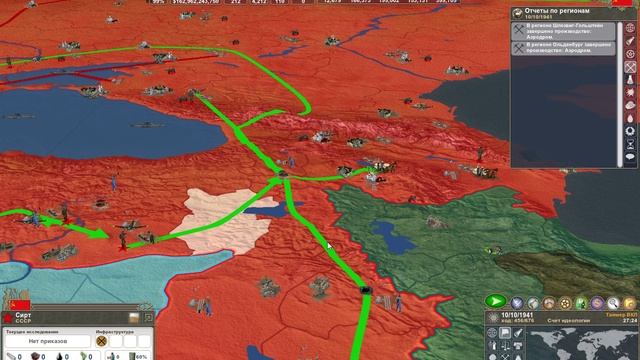Click the reports panel vertical scrollbar
Viewport: 640px width, 360px height.
pyautogui.click(x=620, y=94)
